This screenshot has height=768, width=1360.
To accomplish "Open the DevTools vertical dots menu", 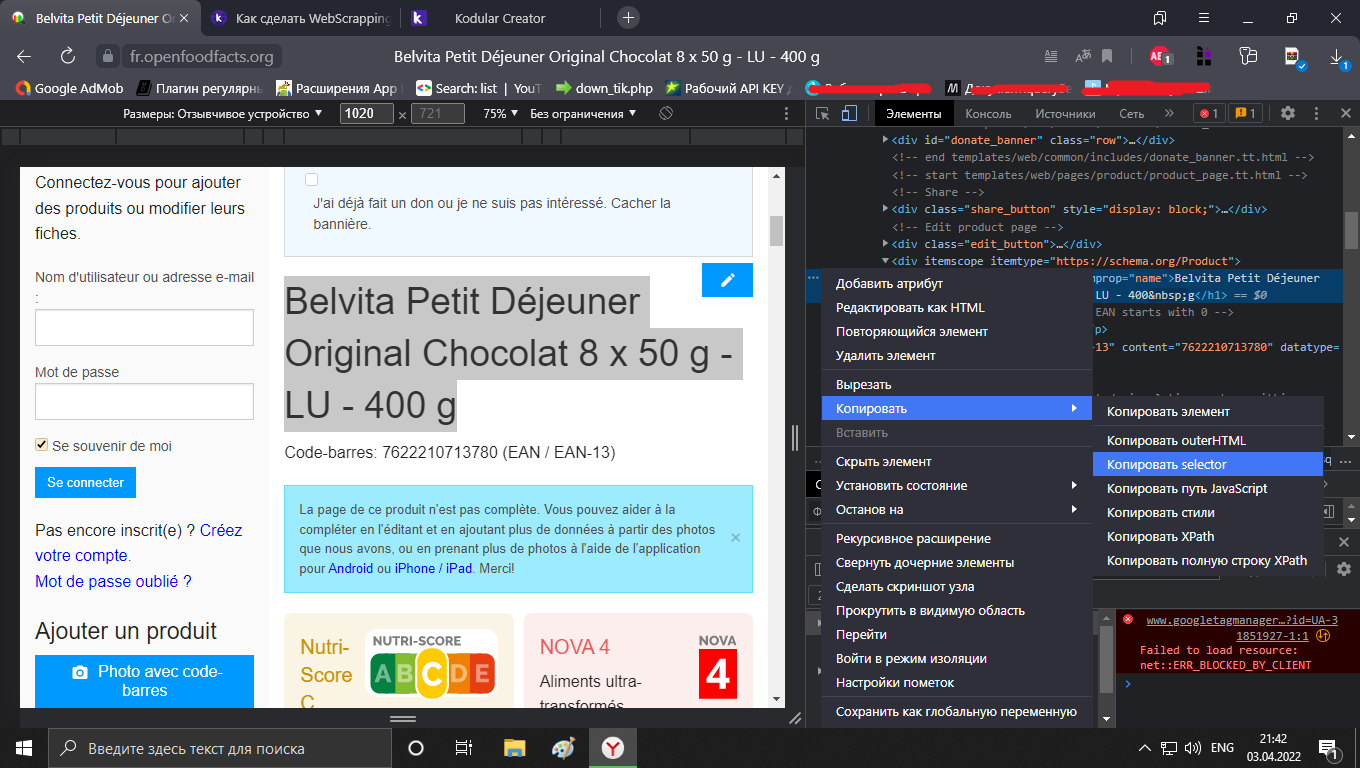I will (1314, 114).
